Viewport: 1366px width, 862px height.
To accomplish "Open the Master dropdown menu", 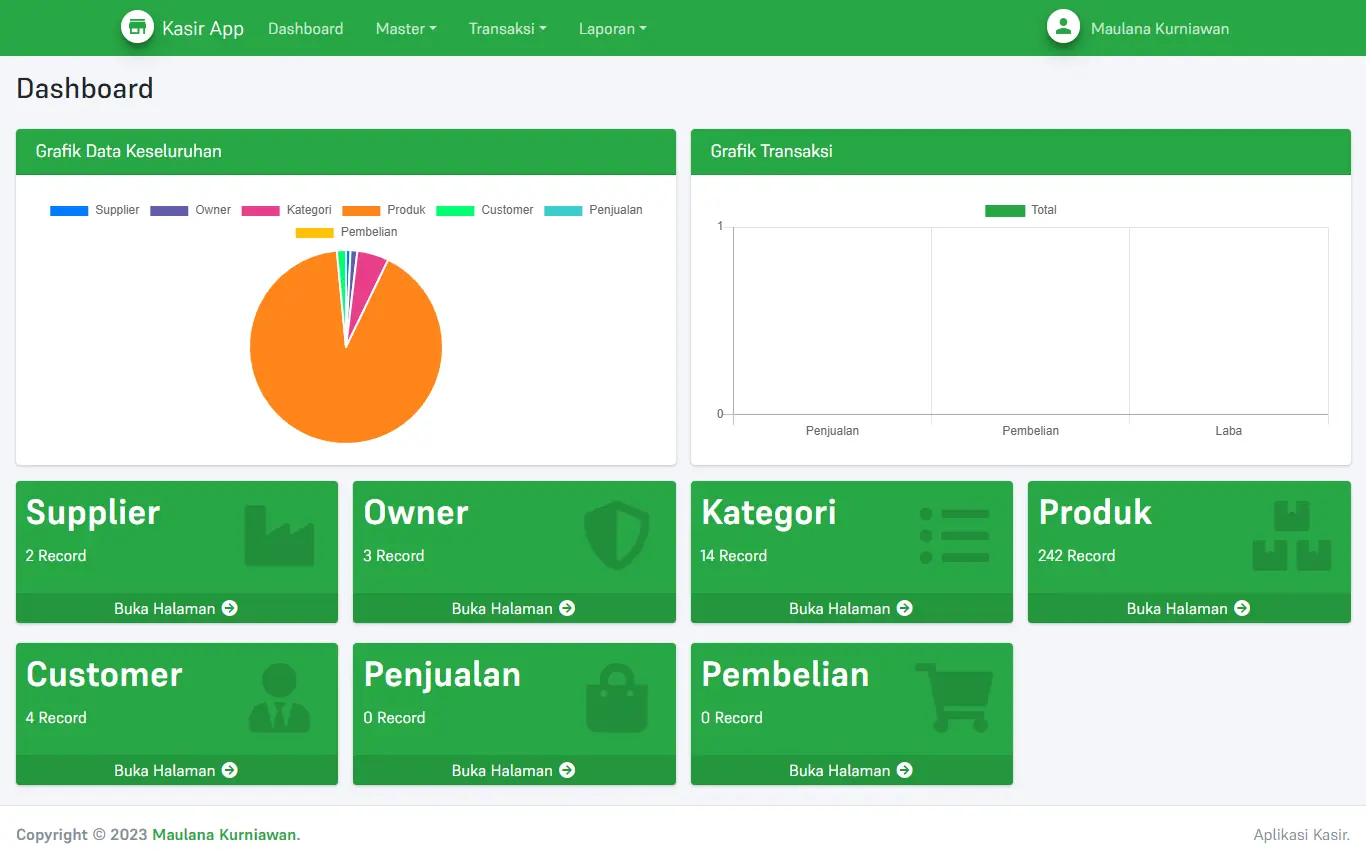I will 405,29.
